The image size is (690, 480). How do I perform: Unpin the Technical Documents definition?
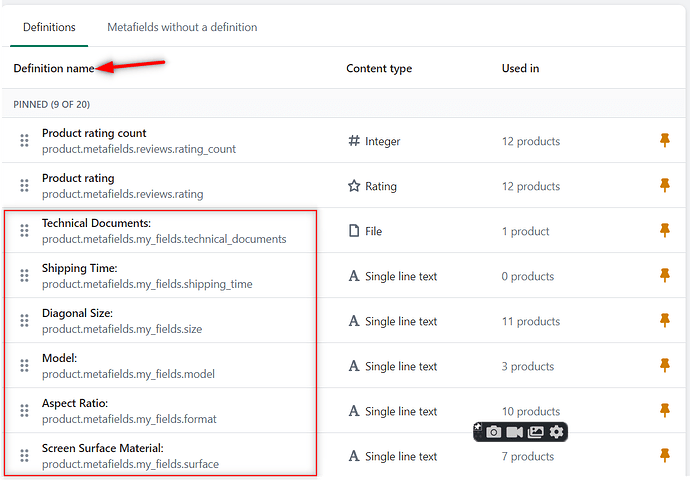coord(665,231)
